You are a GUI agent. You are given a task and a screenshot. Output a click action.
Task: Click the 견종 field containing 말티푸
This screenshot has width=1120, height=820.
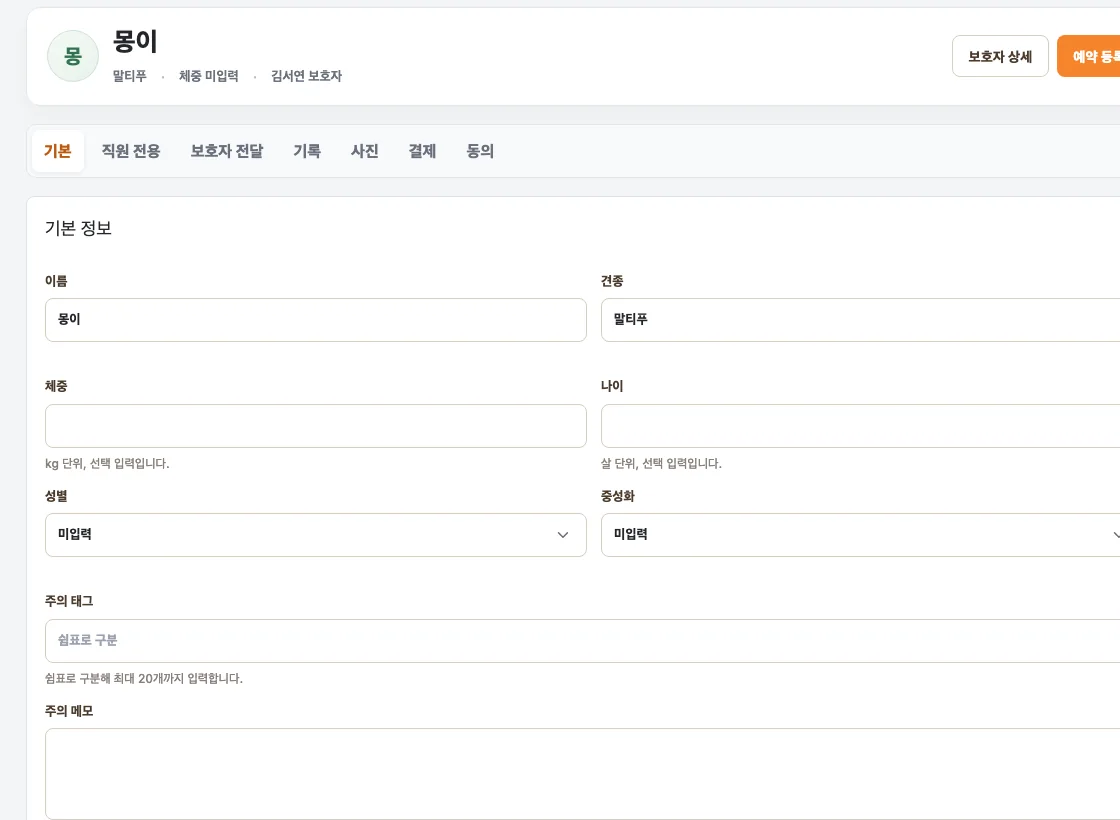click(x=860, y=320)
